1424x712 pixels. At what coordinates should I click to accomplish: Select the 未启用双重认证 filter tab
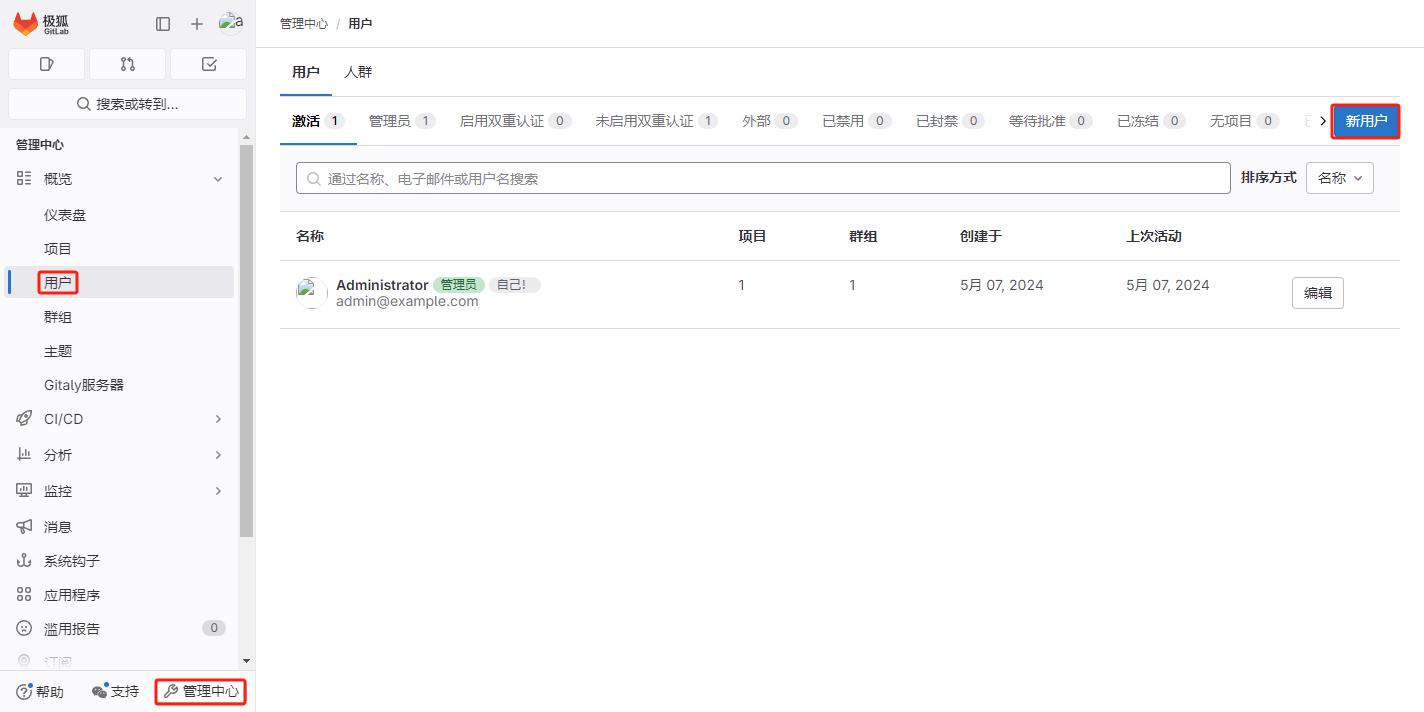click(x=645, y=119)
